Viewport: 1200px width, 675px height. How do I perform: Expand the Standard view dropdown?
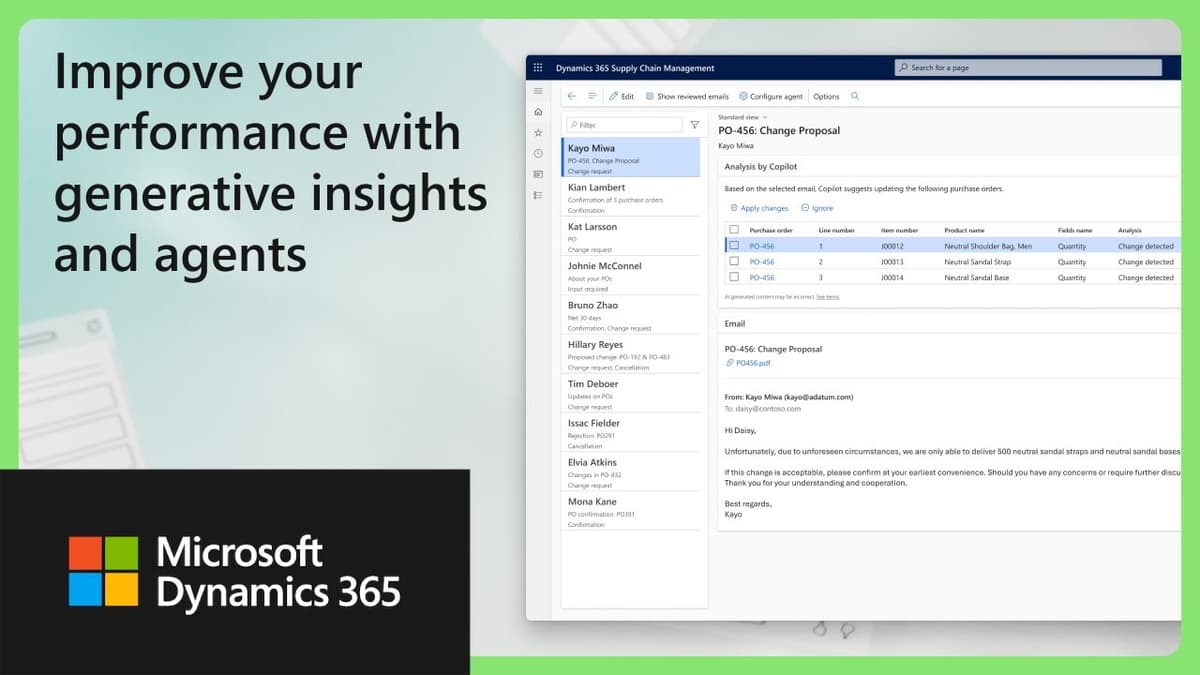click(x=742, y=116)
